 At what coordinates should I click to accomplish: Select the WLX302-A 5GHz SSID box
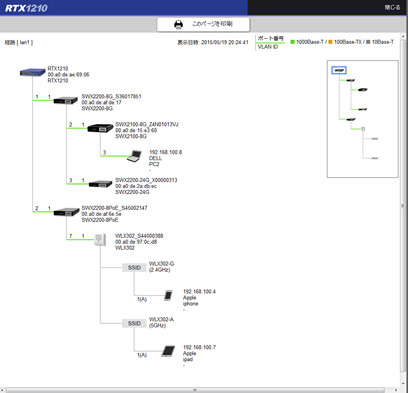[134, 323]
